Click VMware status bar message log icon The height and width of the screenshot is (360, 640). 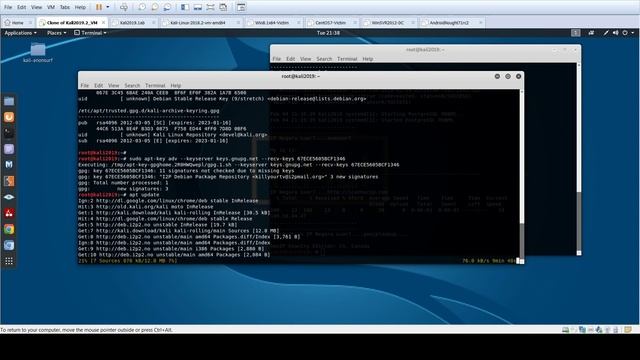628,330
